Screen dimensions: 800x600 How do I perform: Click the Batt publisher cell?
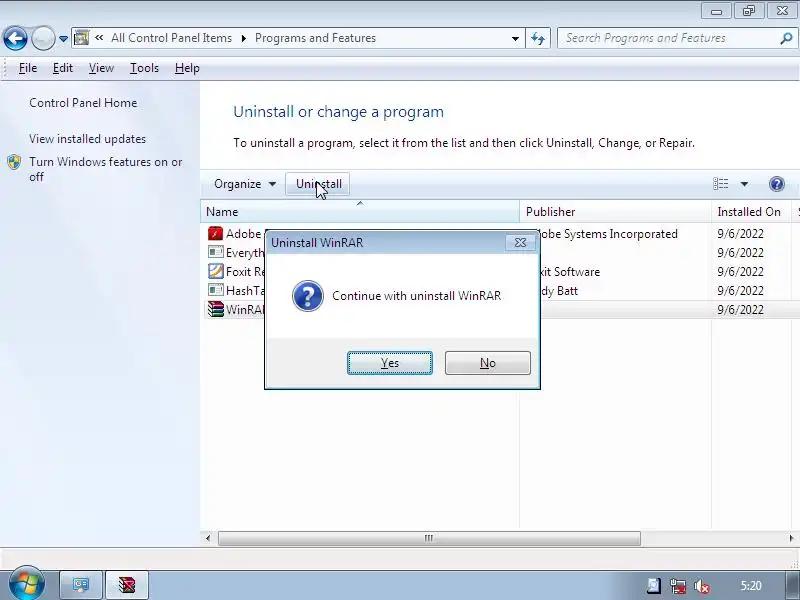(x=559, y=291)
